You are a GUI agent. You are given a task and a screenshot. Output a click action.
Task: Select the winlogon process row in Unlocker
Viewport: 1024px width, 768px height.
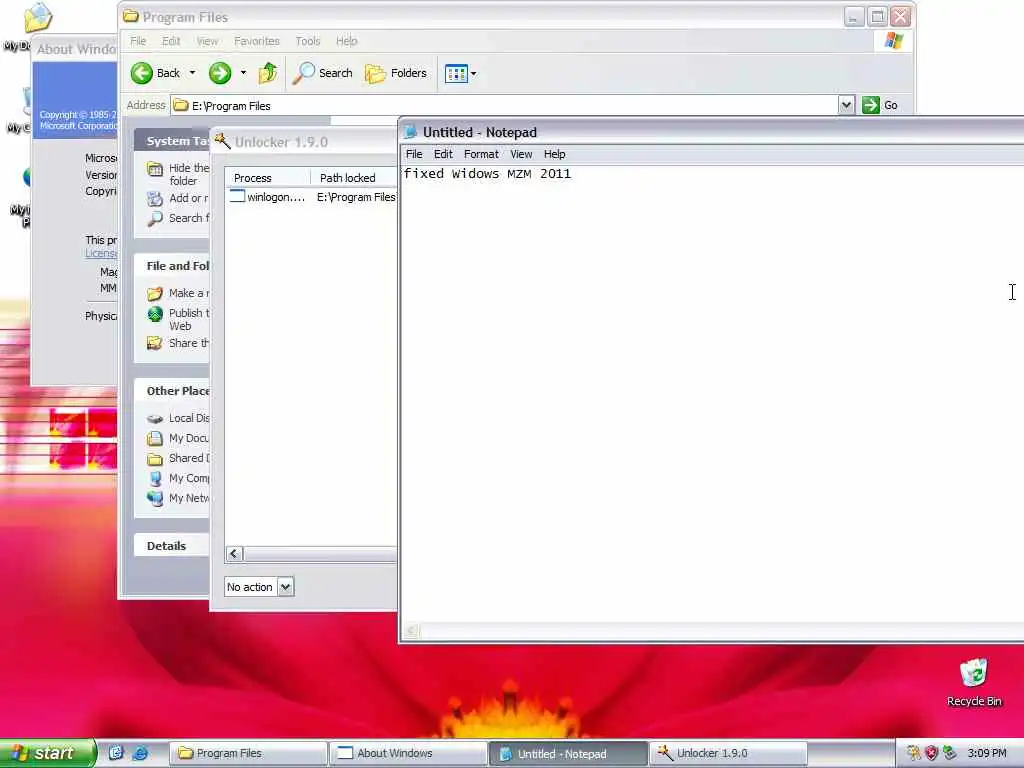click(x=312, y=197)
